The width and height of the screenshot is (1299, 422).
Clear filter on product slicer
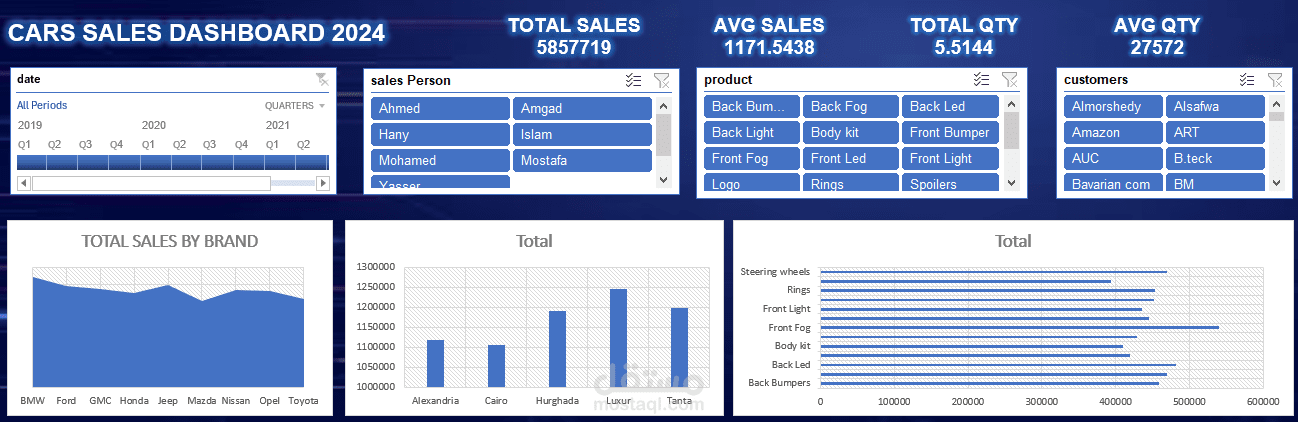point(1009,80)
